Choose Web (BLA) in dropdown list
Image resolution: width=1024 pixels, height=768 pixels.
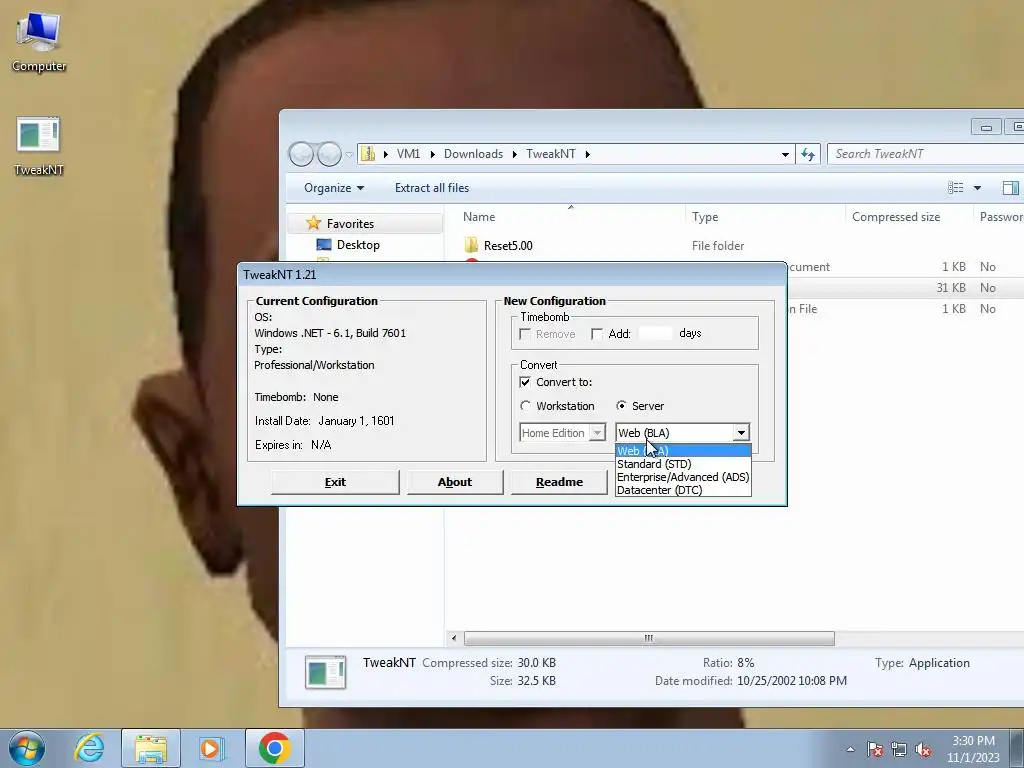683,451
